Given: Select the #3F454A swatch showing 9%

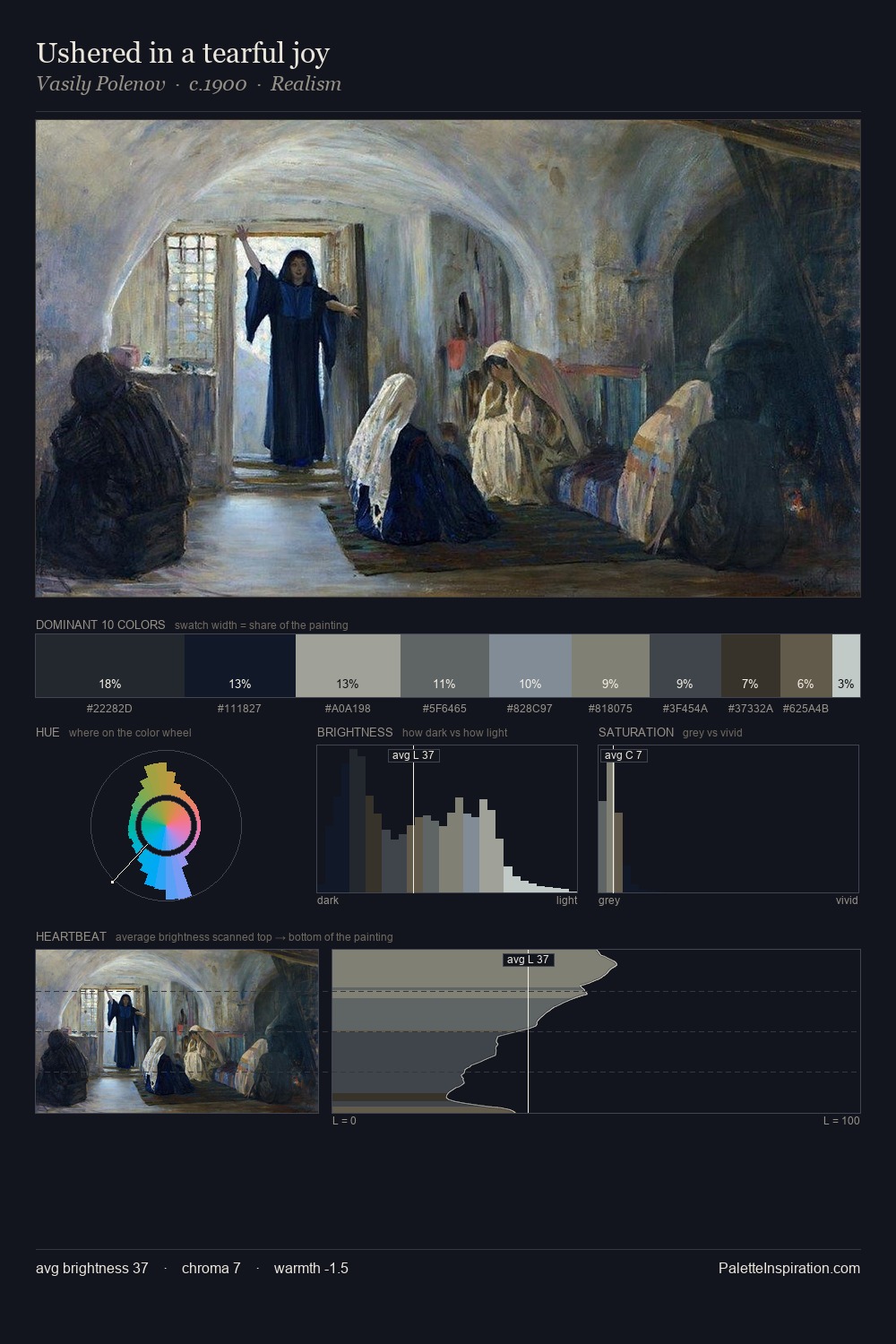Looking at the screenshot, I should click(685, 666).
